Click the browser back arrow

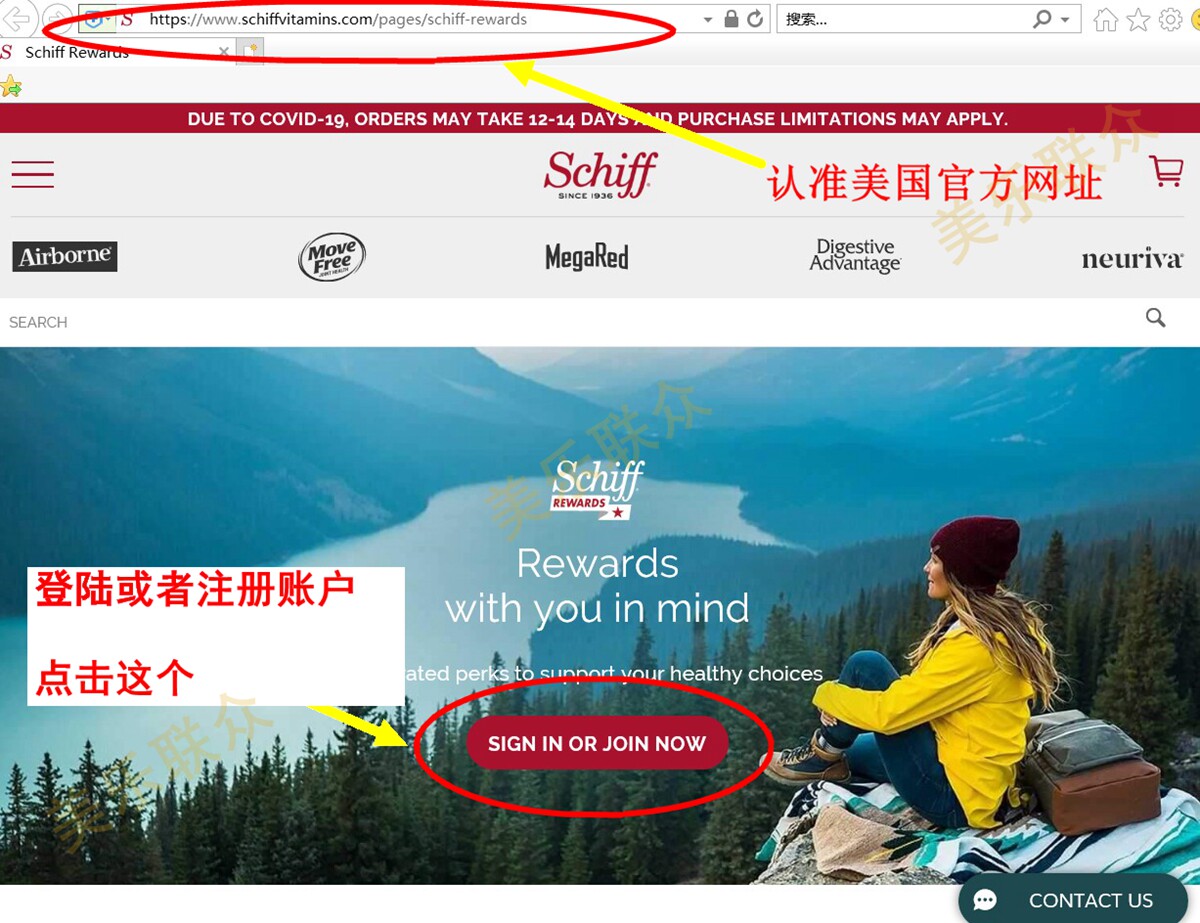(18, 19)
